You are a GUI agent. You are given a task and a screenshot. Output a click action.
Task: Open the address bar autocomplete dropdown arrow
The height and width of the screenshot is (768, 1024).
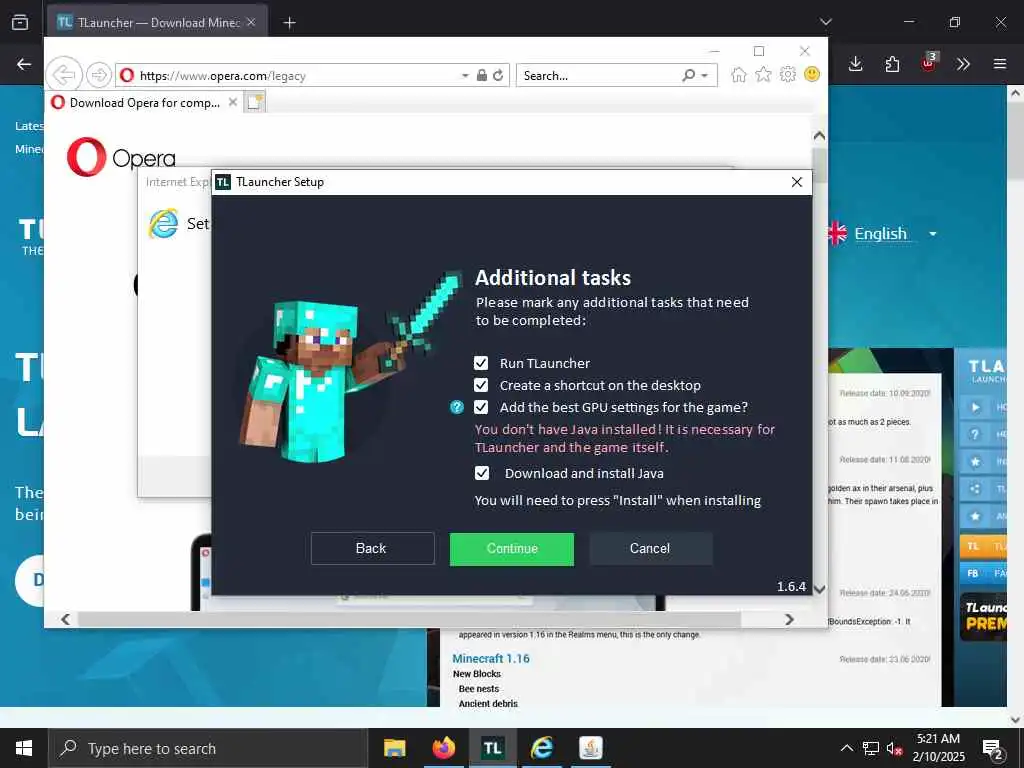click(465, 76)
